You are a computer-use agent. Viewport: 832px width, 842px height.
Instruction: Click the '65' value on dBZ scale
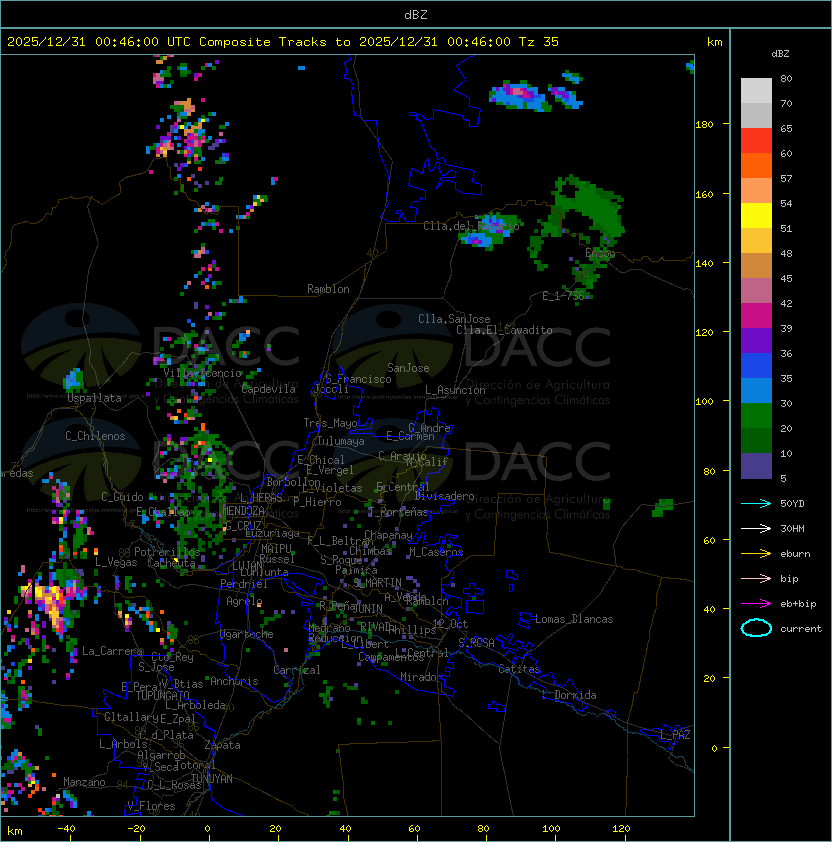(786, 128)
